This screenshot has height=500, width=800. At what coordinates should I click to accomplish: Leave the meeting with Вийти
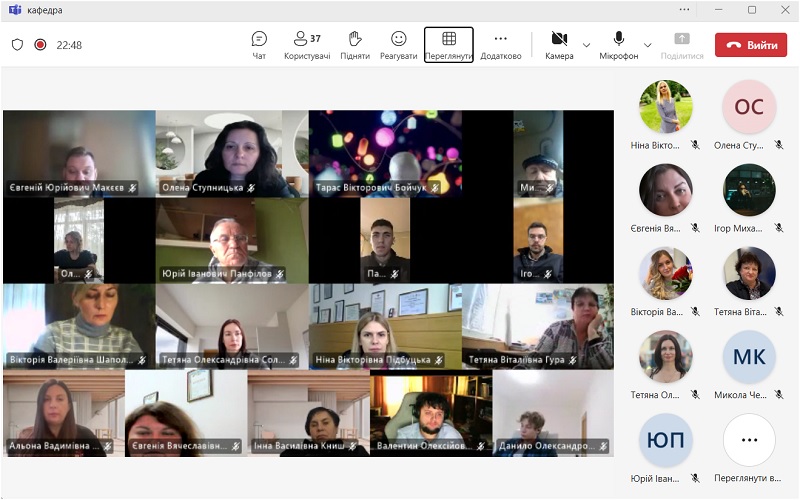[751, 45]
